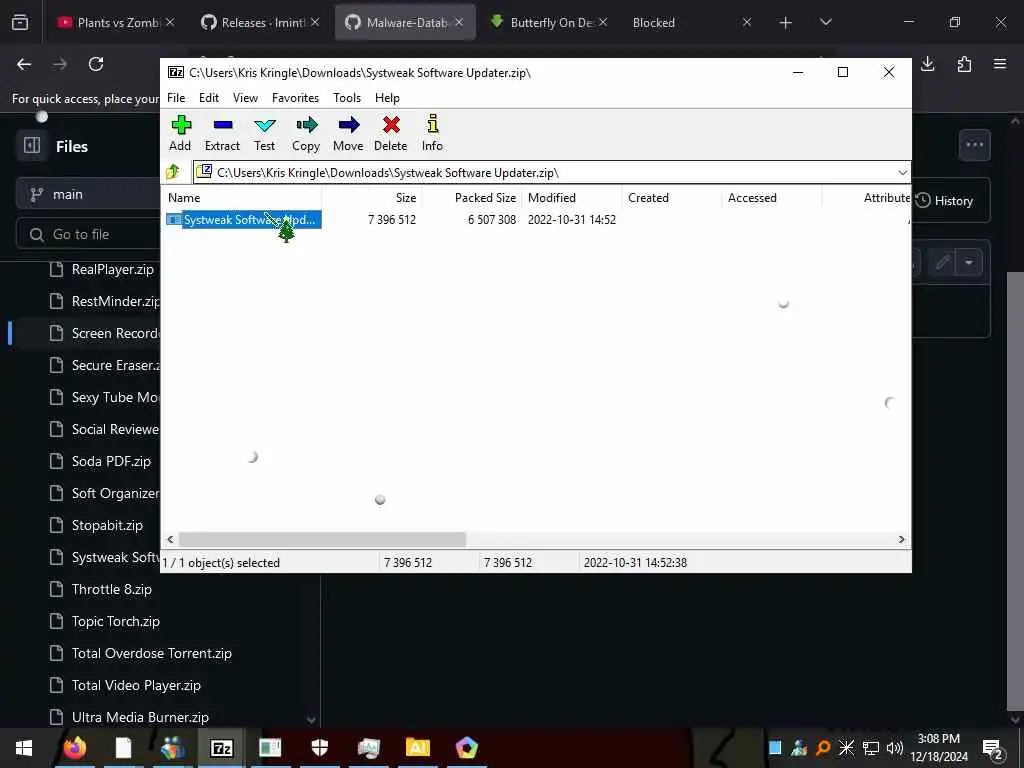Sort by the Size column header
The width and height of the screenshot is (1024, 768).
coord(372,198)
